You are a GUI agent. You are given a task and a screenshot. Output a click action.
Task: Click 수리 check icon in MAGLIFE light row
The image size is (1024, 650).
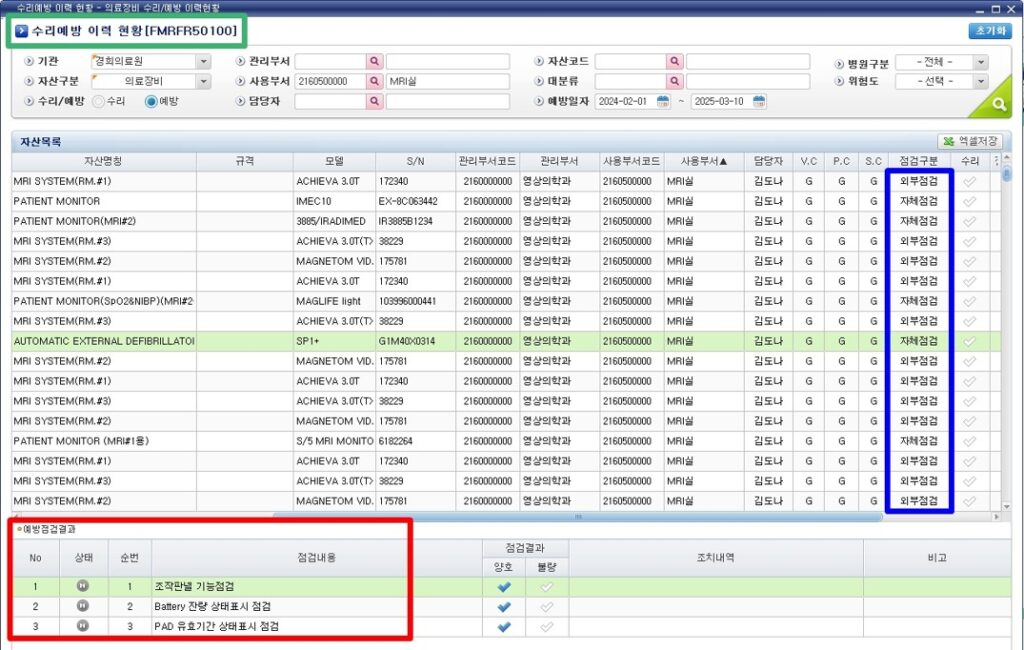[970, 301]
